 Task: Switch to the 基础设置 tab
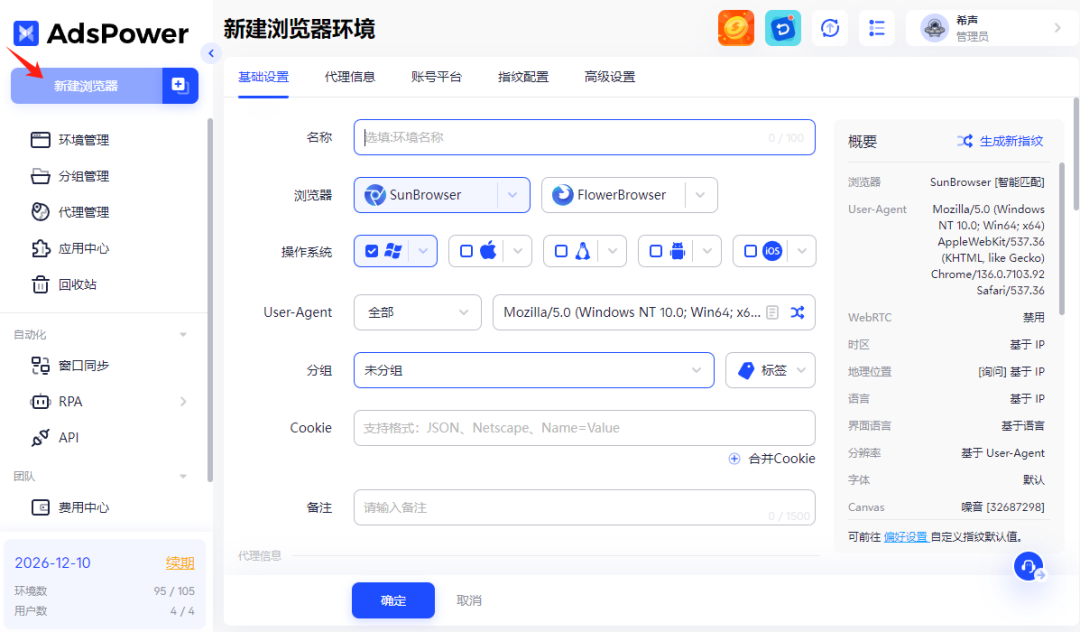pos(263,77)
